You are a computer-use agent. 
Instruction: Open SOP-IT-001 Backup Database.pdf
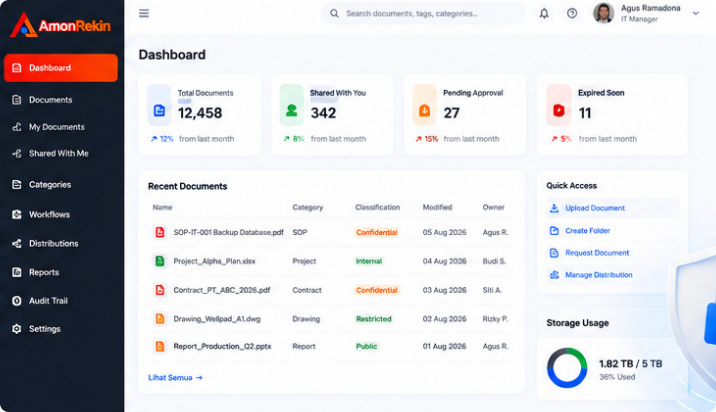coord(228,232)
